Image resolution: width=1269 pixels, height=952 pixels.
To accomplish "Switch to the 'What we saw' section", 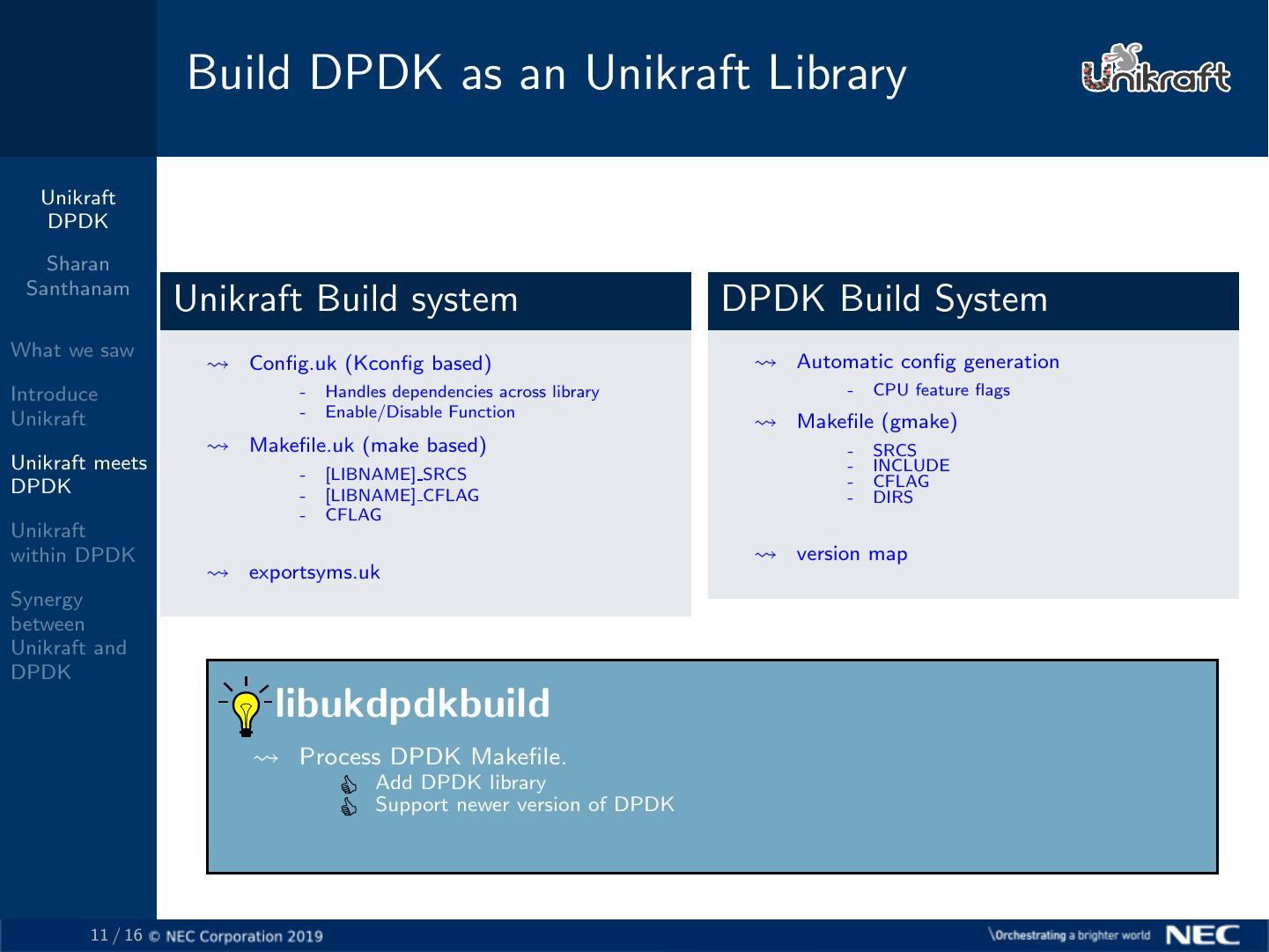I will point(72,351).
